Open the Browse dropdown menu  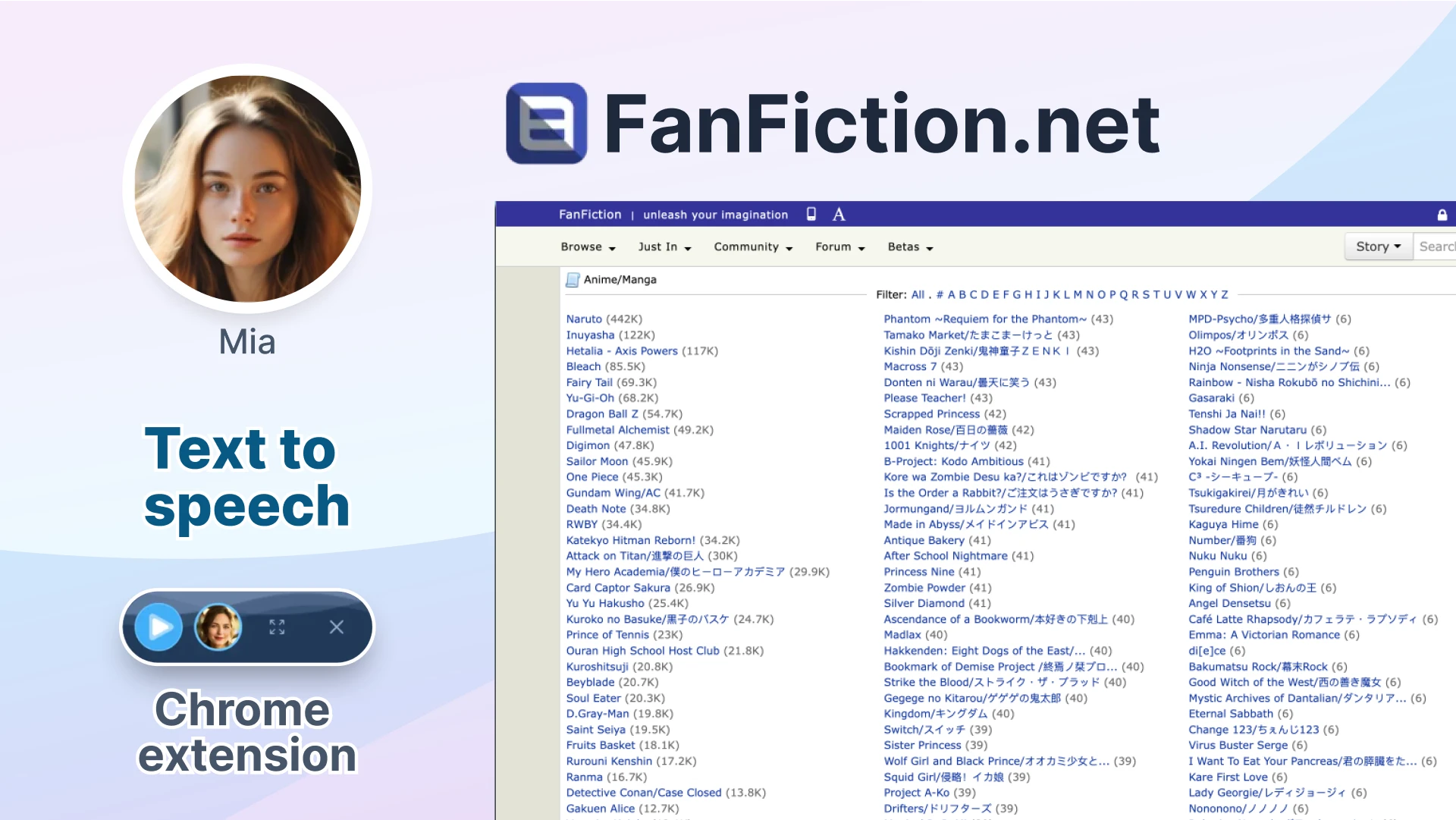click(588, 247)
